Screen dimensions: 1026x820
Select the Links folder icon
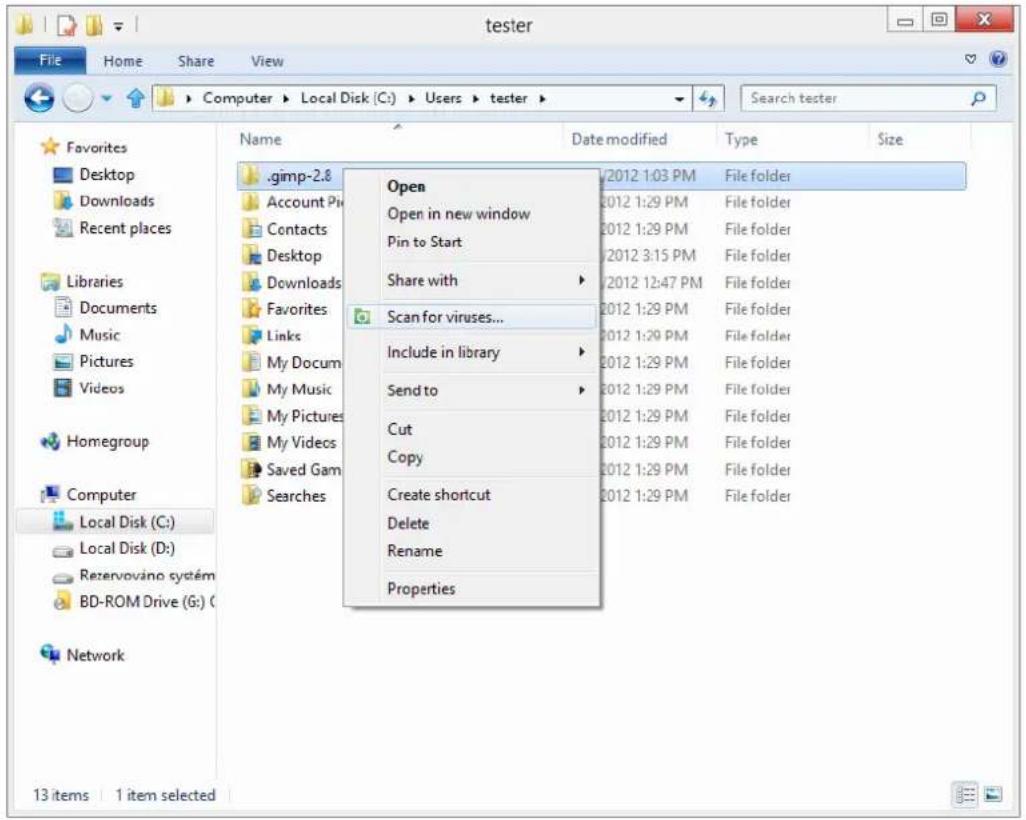[x=251, y=336]
